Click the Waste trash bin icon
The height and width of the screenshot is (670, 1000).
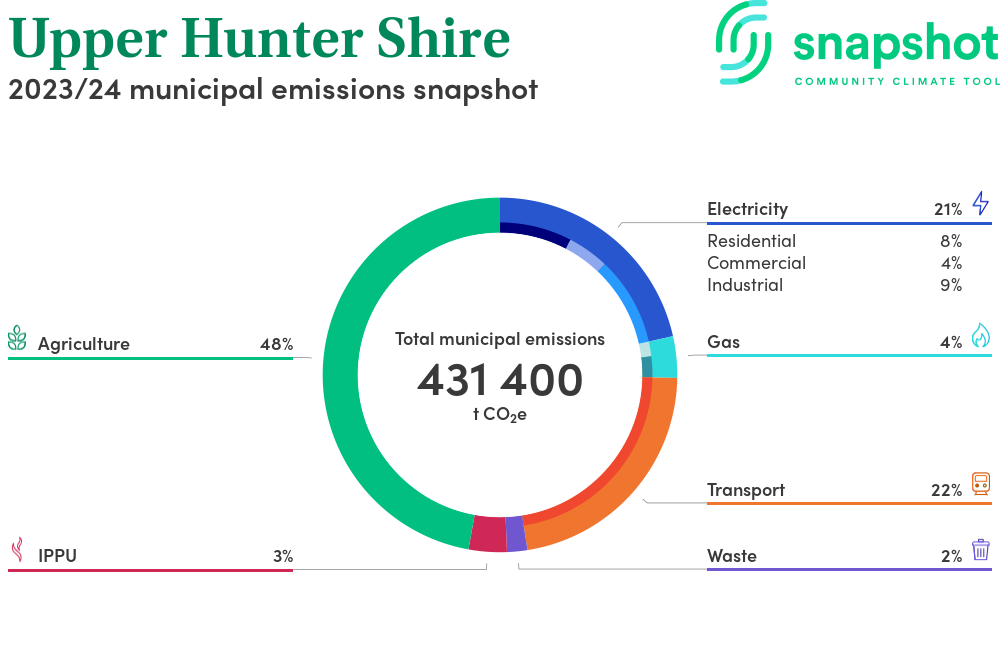980,550
